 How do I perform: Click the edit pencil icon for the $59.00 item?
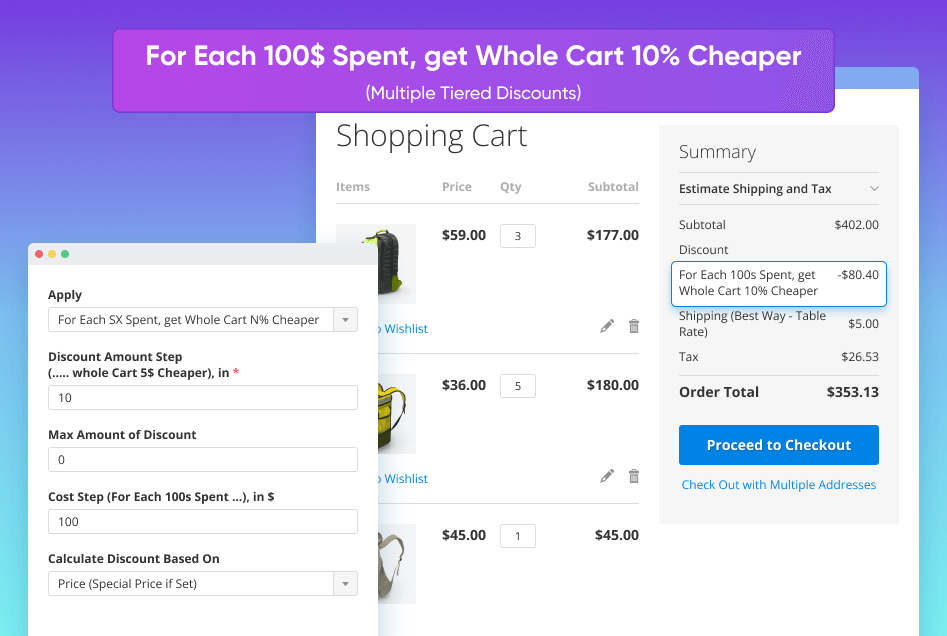tap(607, 326)
